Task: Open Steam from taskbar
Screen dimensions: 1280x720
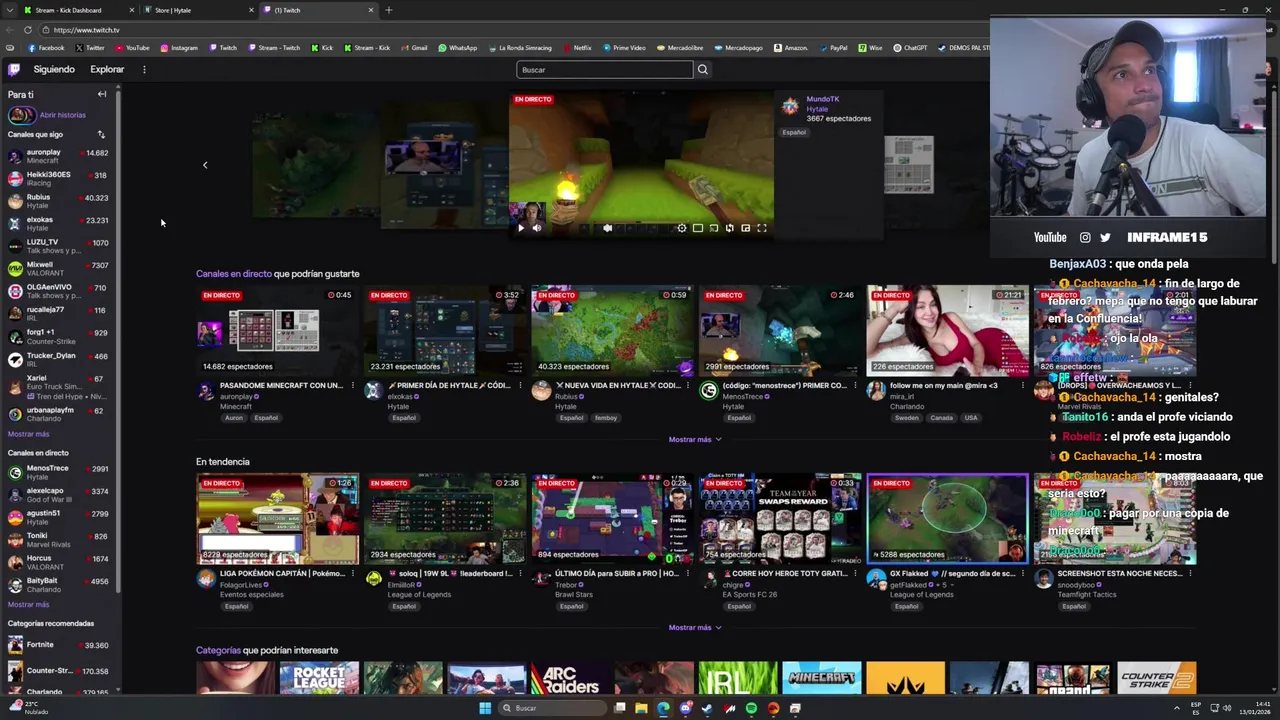Action: click(x=707, y=708)
